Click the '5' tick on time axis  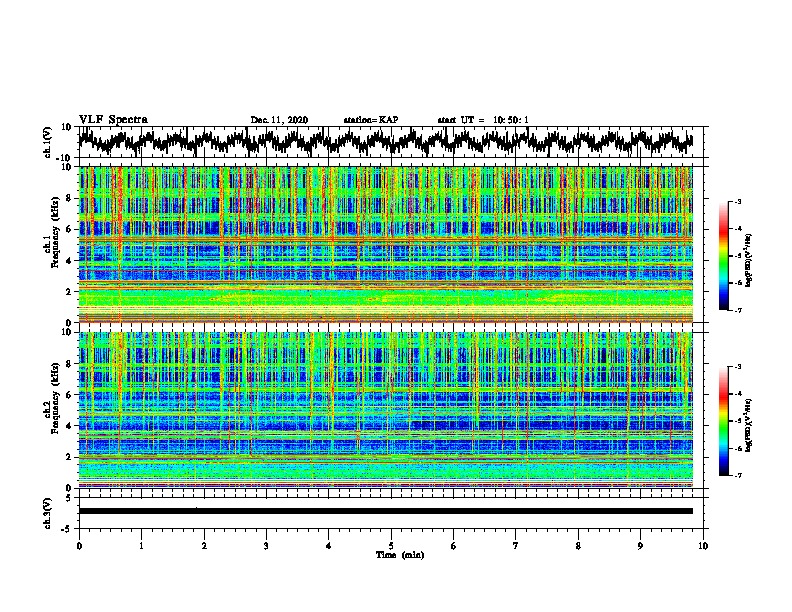tap(391, 546)
